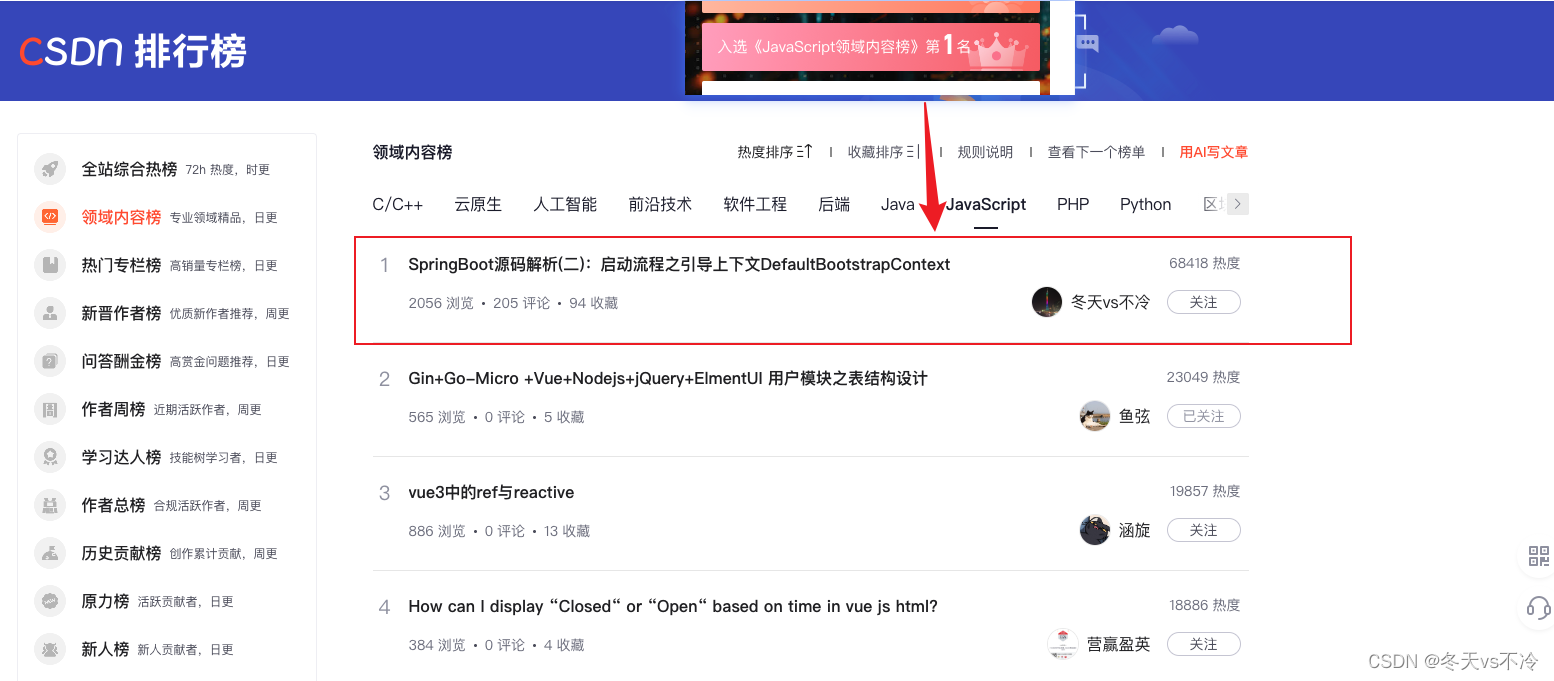Screen dimensions: 1554x681
Task: Click the rocket icon for 全站综合热榜
Action: point(50,169)
